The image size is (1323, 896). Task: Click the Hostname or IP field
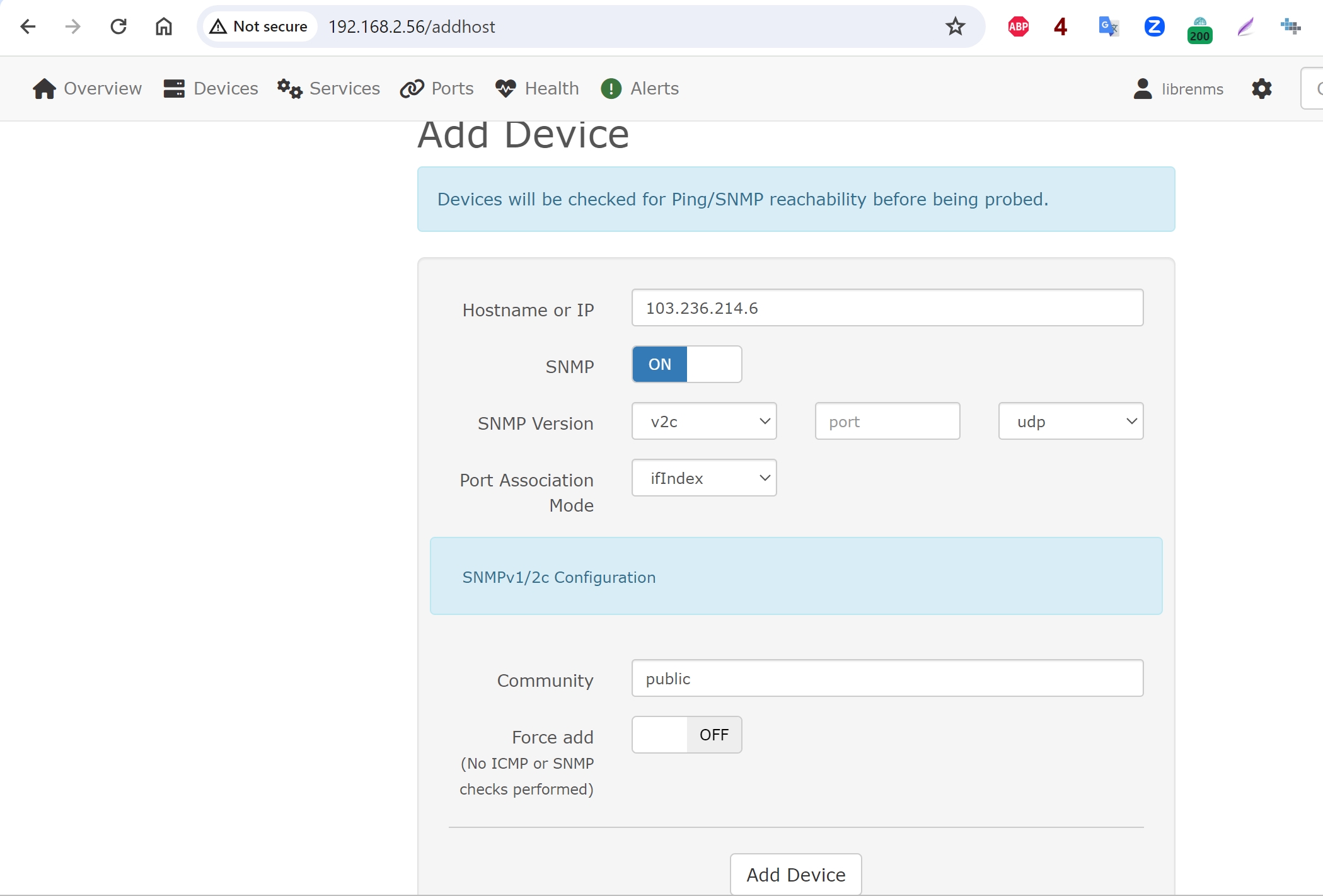(x=887, y=308)
